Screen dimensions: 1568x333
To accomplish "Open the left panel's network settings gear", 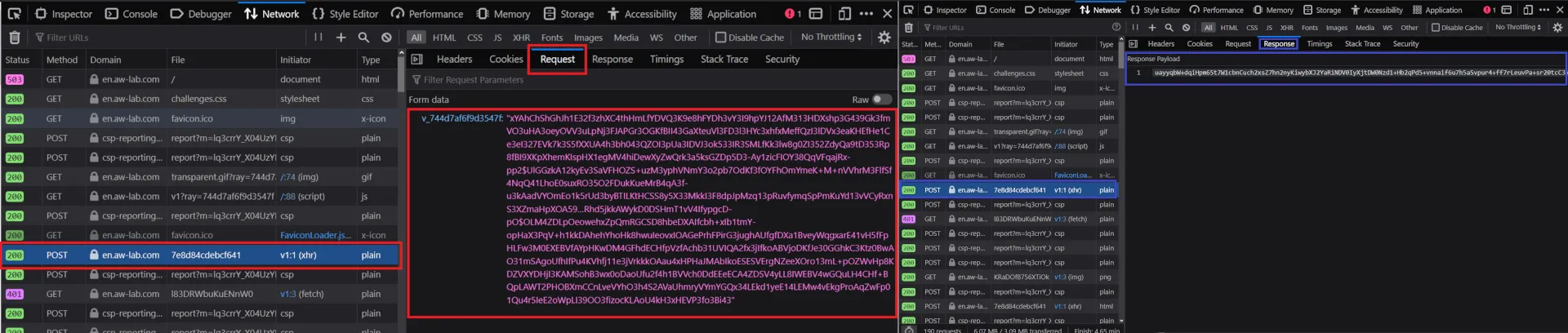I will (x=884, y=38).
